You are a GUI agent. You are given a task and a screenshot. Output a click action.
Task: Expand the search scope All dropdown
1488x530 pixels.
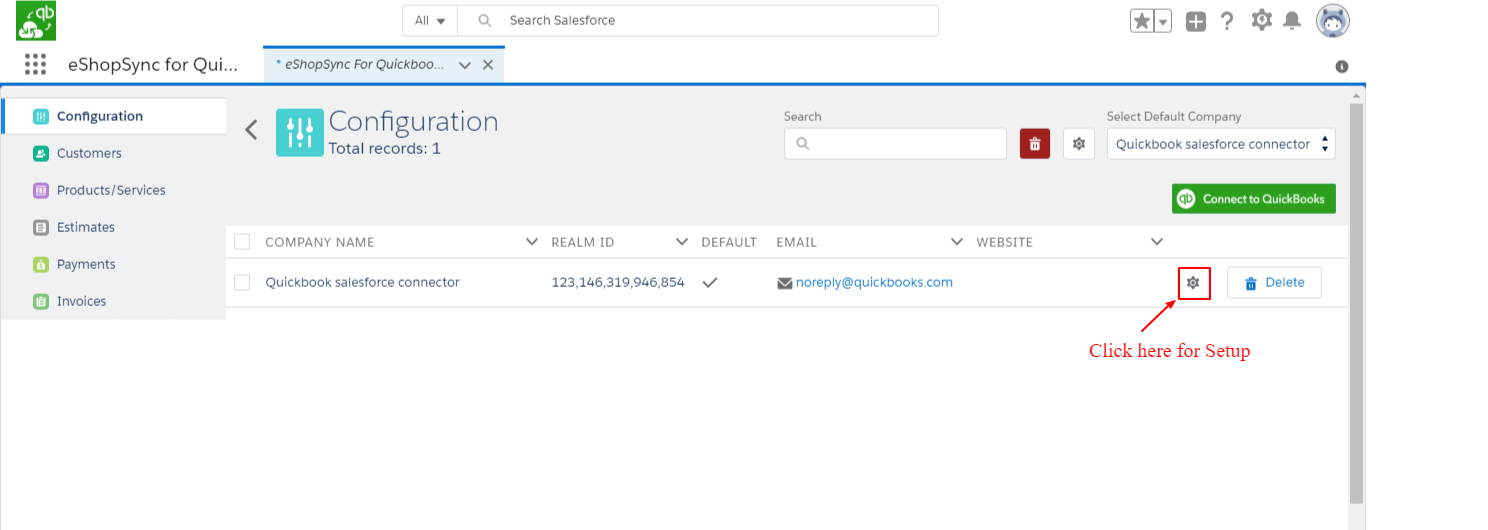click(430, 20)
